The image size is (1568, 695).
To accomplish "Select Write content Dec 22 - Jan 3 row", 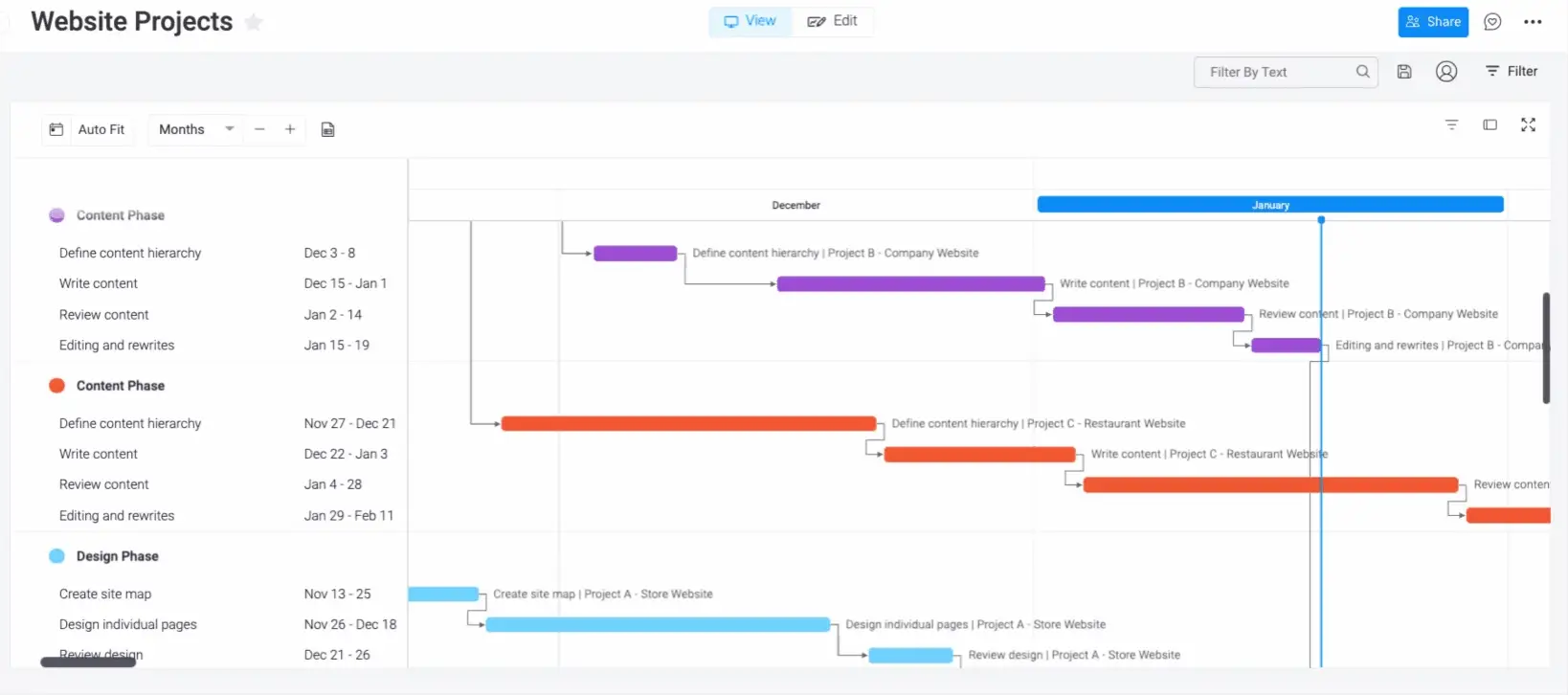I will [x=209, y=454].
